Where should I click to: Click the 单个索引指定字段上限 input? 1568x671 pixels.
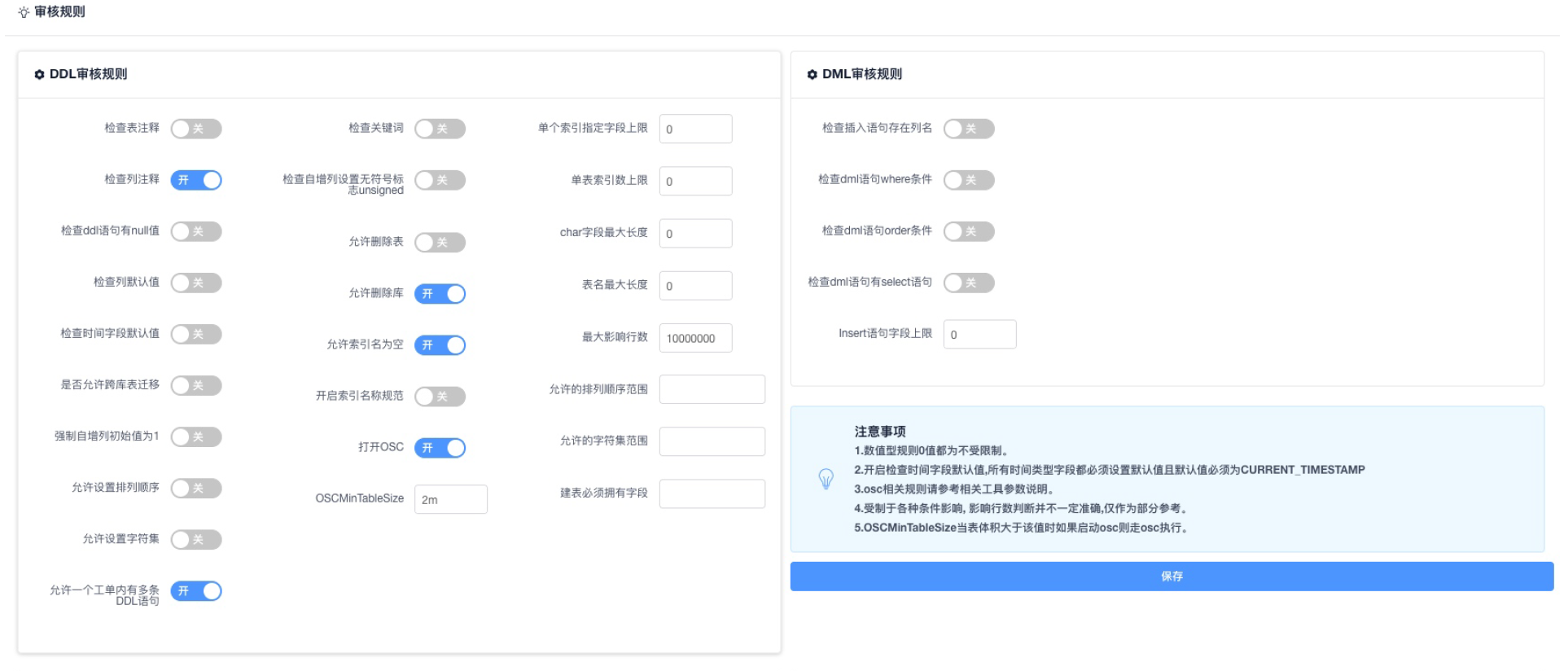point(695,129)
